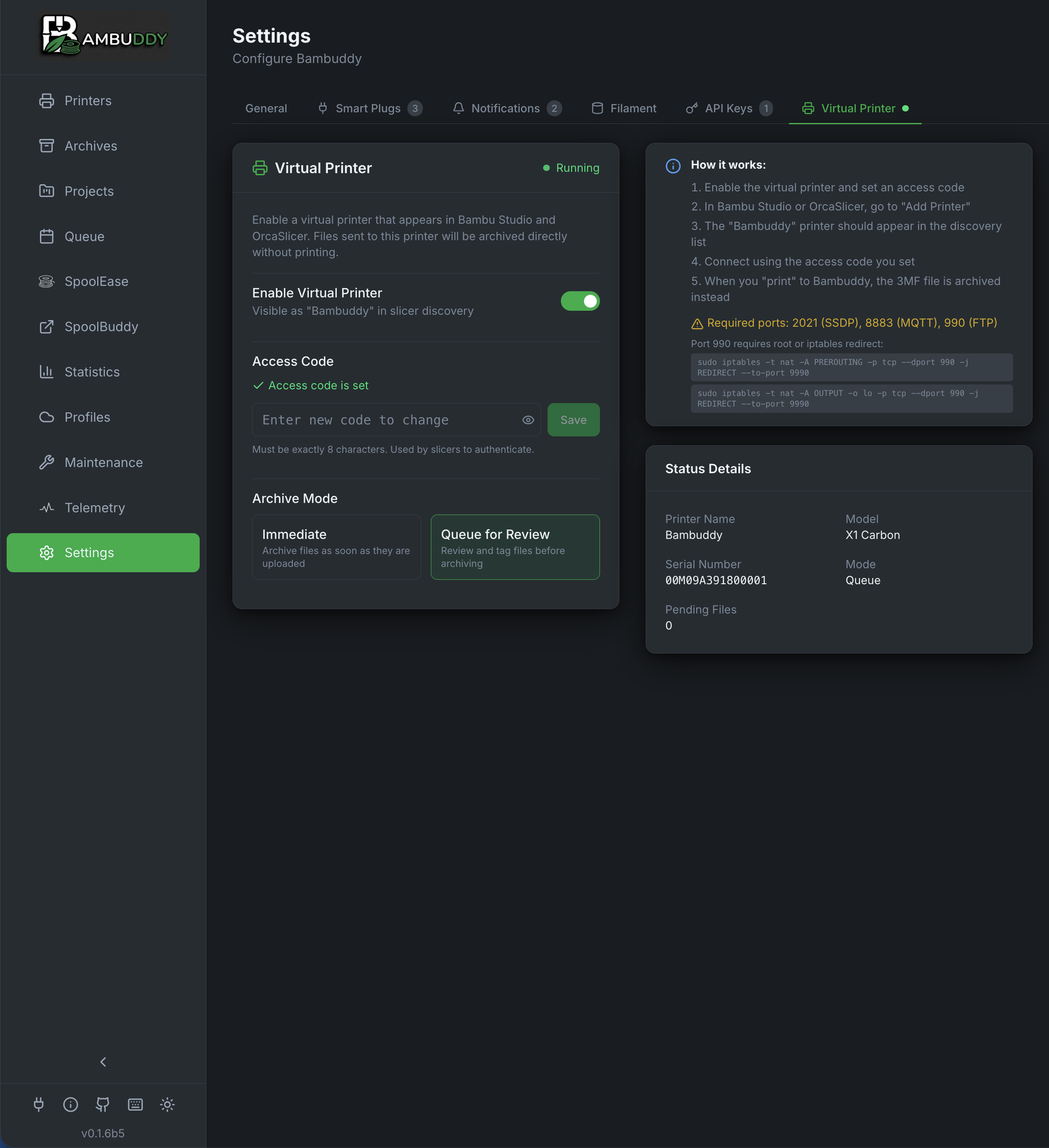View the Statistics page
The image size is (1049, 1148).
91,372
